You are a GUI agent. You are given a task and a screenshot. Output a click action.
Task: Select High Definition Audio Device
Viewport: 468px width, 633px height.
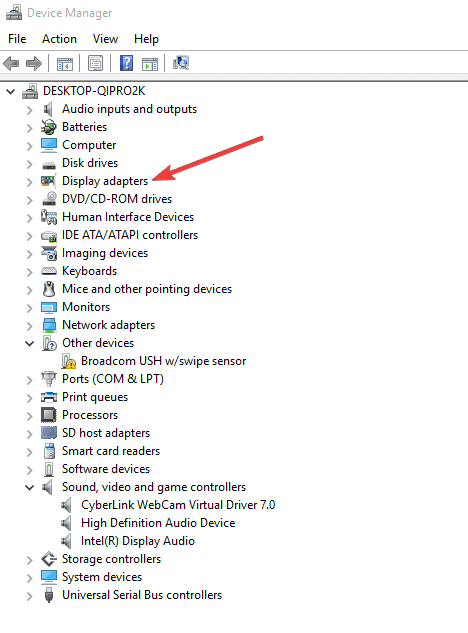point(158,523)
